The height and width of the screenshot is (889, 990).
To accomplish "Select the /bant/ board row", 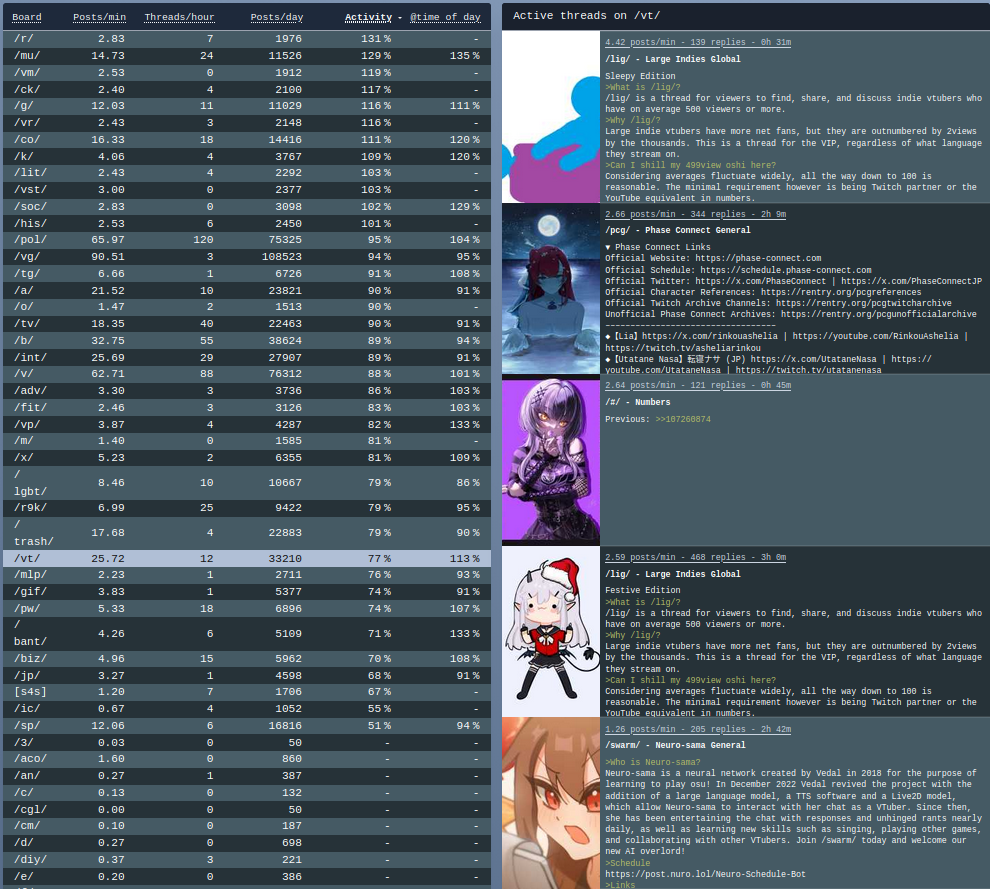I will point(247,633).
